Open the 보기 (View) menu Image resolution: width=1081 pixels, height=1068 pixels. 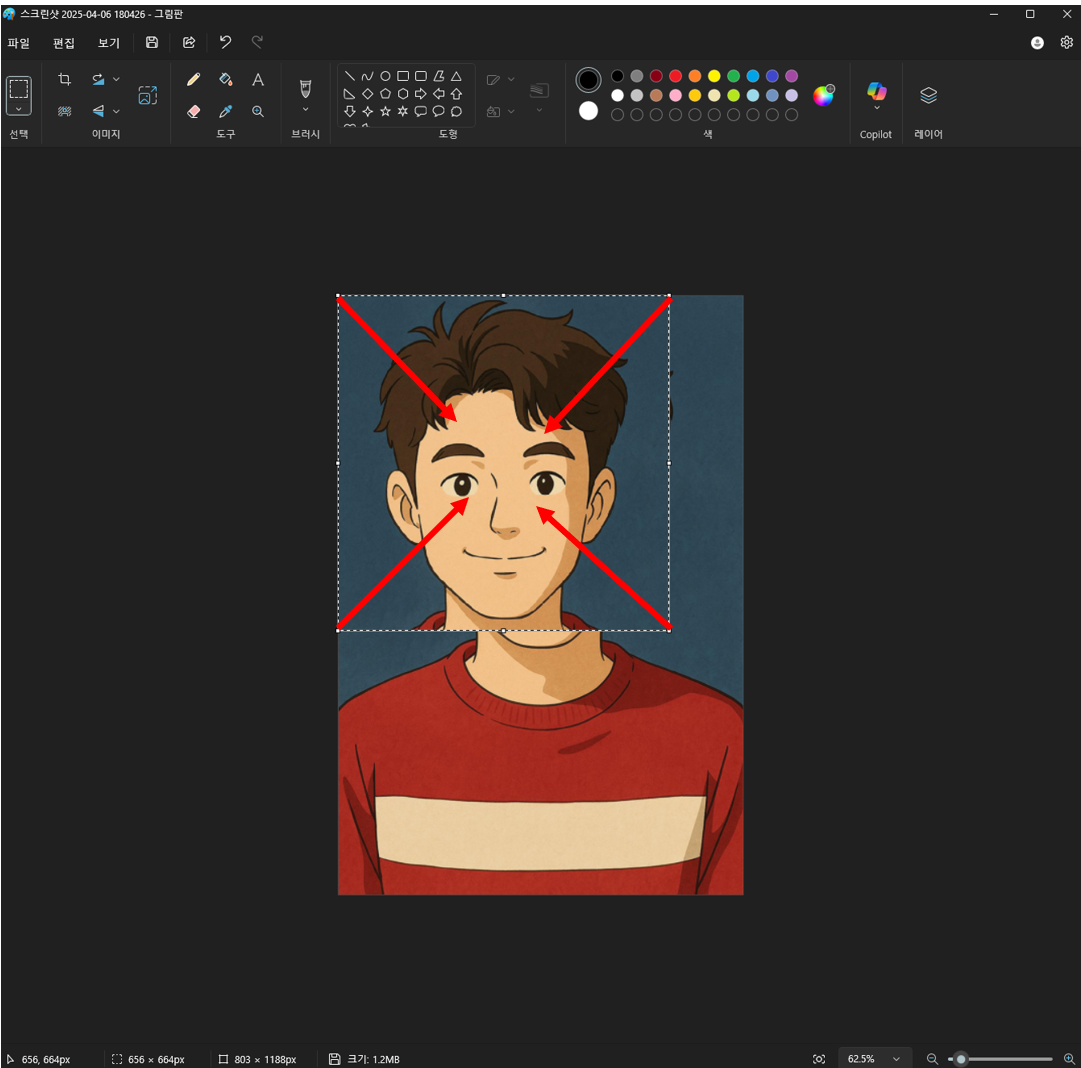[109, 43]
